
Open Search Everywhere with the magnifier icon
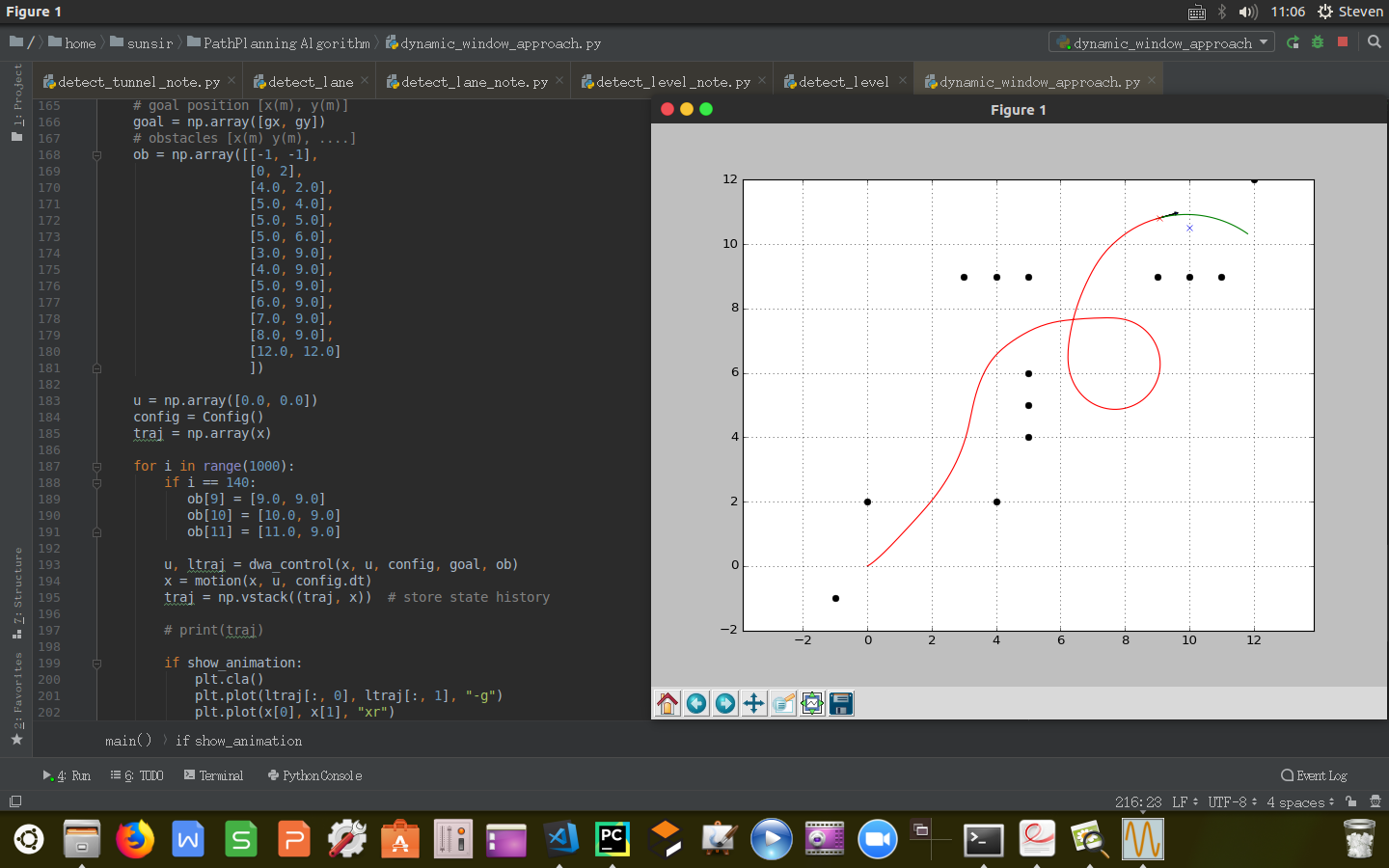coord(1375,42)
